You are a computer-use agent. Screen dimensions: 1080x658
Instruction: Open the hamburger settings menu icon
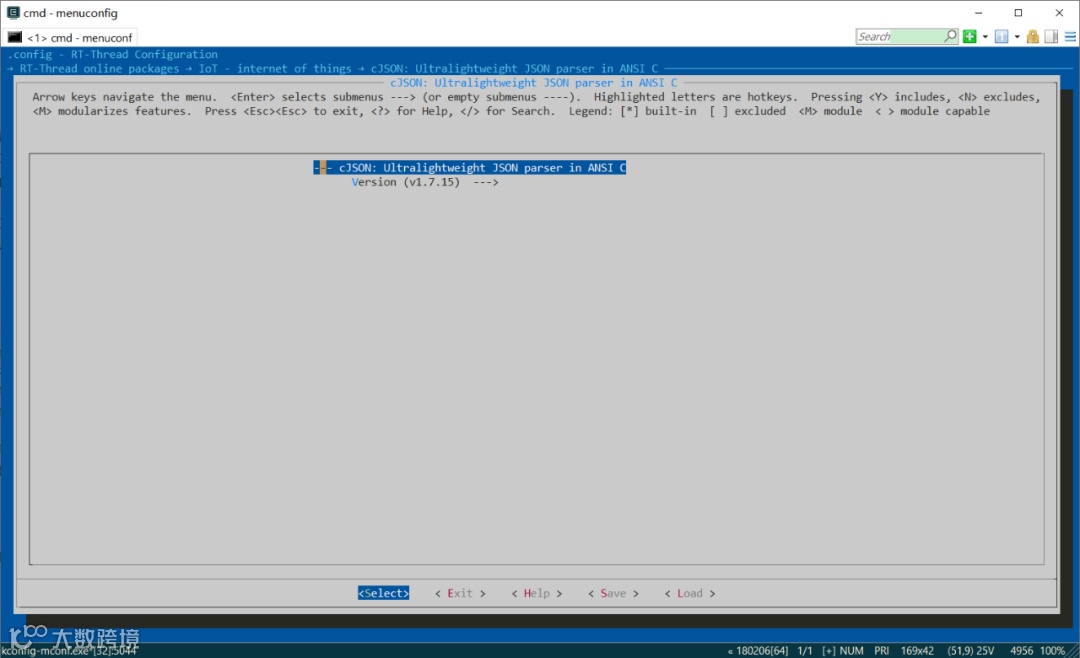[x=1070, y=37]
